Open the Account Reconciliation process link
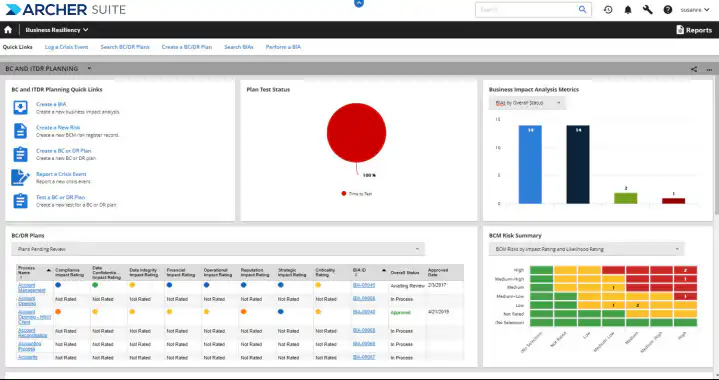The height and width of the screenshot is (380, 719). [33, 333]
